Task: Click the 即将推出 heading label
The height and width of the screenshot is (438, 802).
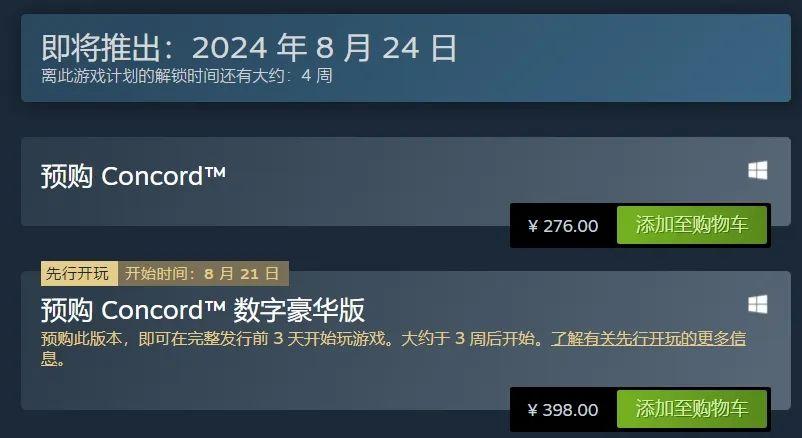Action: click(101, 48)
